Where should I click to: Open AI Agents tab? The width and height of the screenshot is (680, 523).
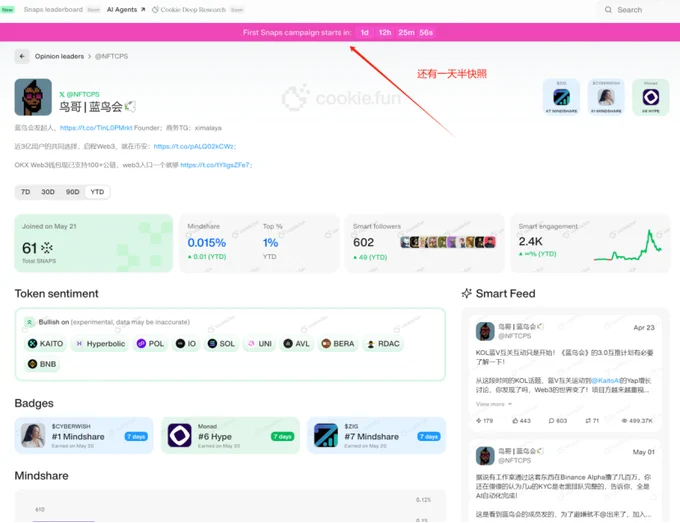126,10
